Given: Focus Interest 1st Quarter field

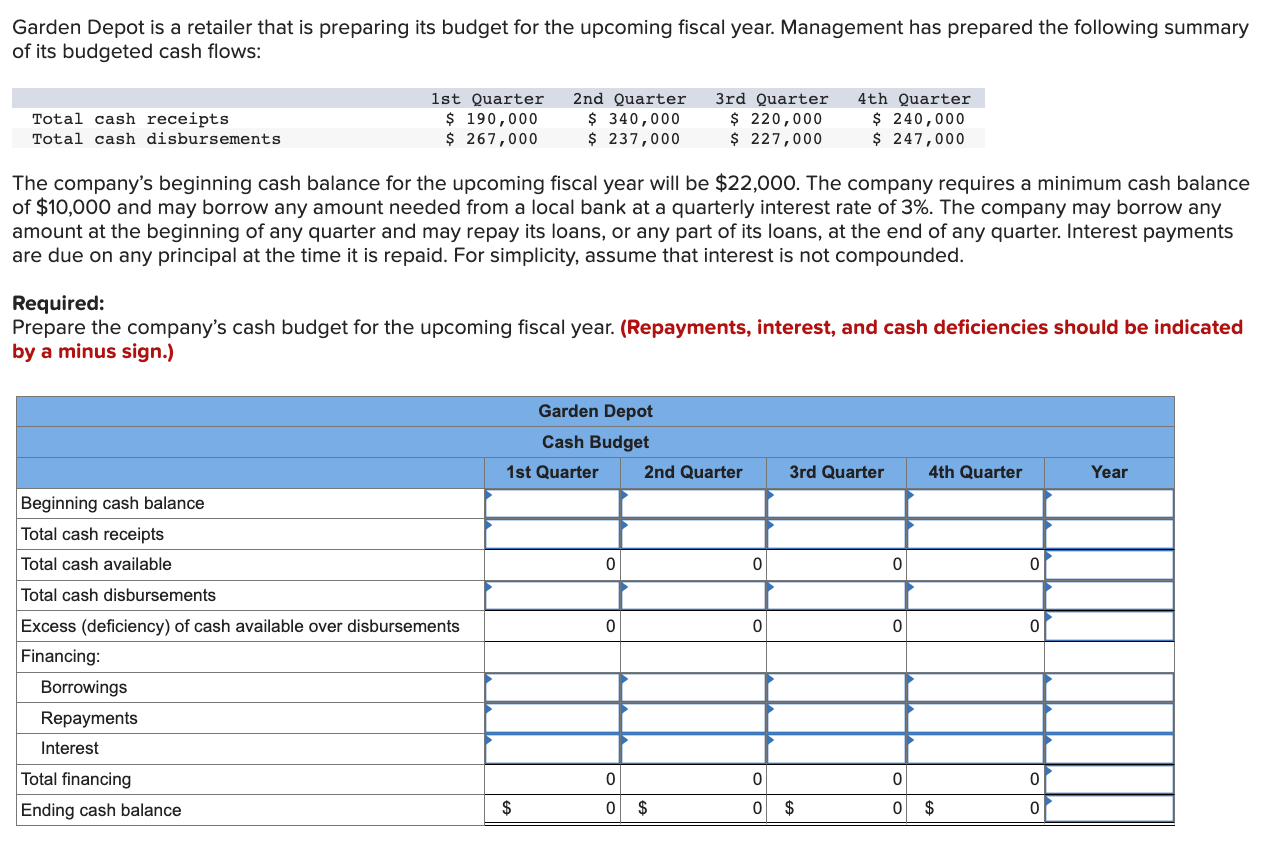Looking at the screenshot, I should (552, 748).
